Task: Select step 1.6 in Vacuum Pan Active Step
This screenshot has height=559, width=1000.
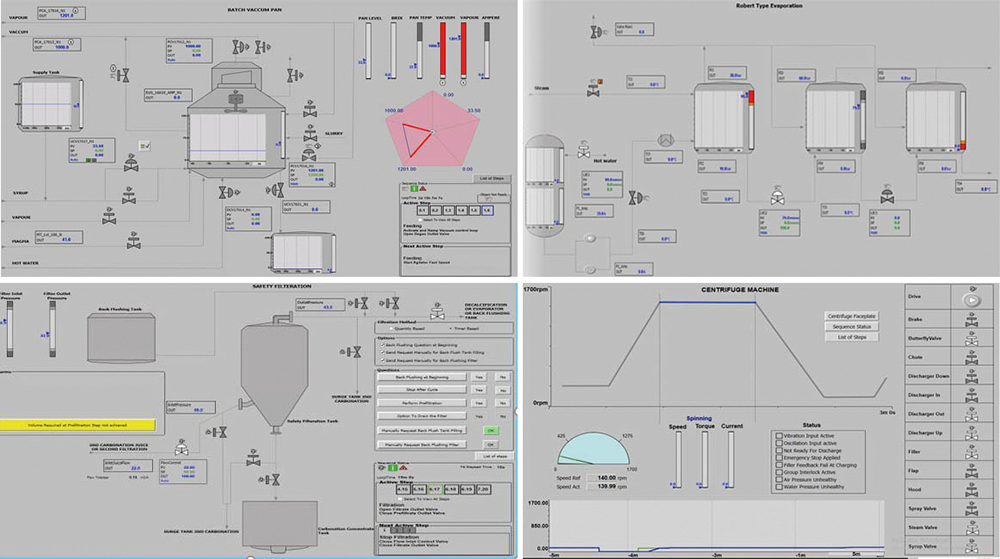Action: click(x=487, y=210)
